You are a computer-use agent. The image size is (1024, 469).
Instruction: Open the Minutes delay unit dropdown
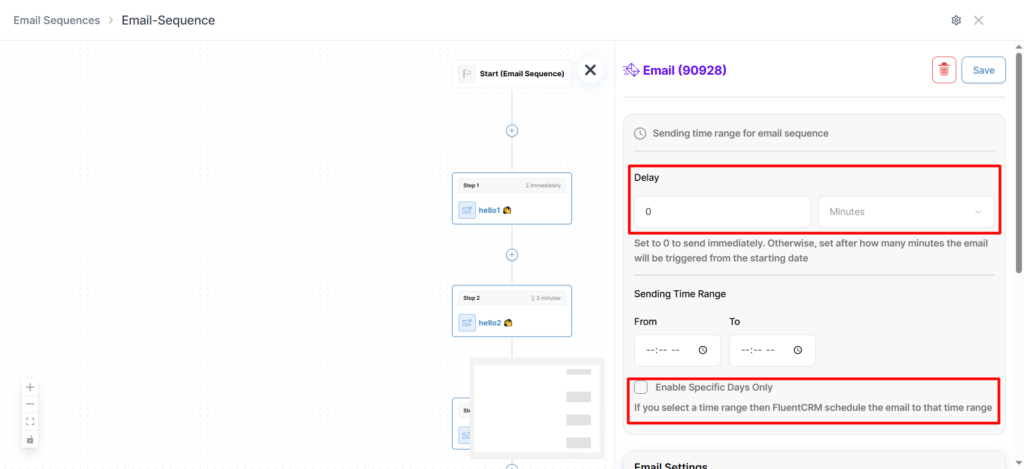click(906, 212)
